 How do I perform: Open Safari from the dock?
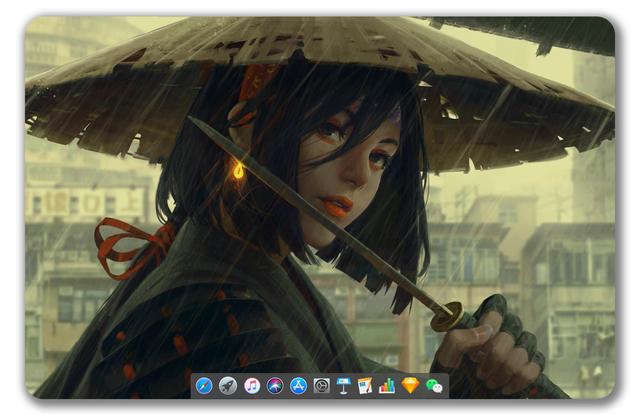(204, 386)
